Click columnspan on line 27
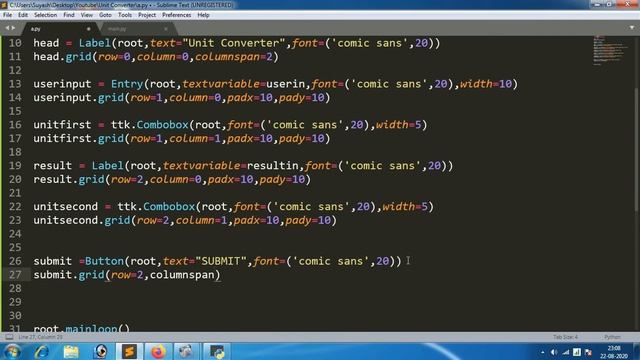Screen dimensions: 640x360 [182, 275]
